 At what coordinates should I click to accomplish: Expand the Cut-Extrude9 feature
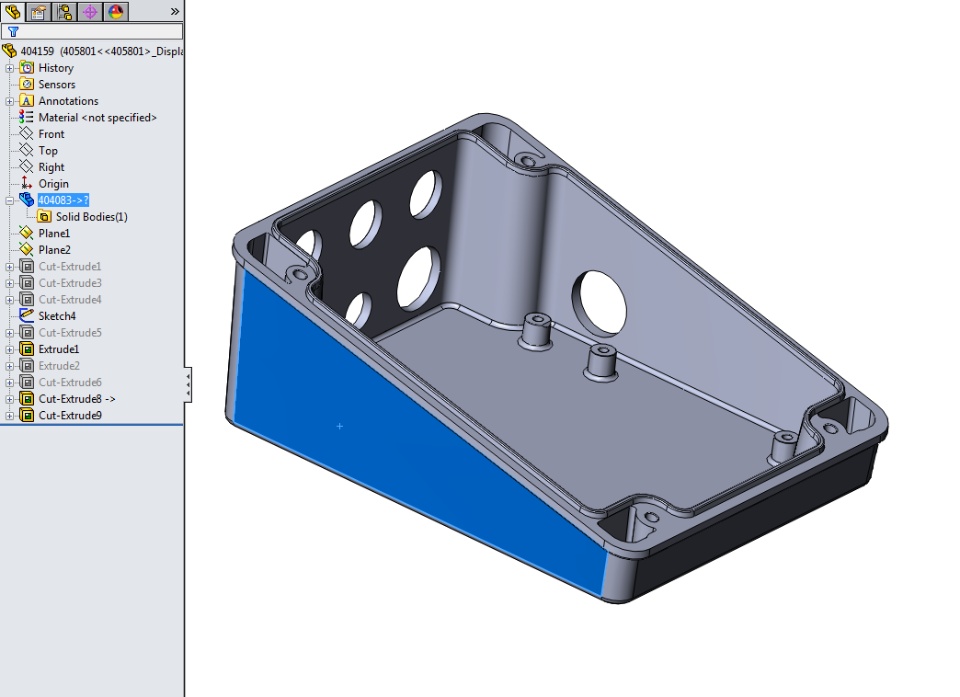click(10, 416)
